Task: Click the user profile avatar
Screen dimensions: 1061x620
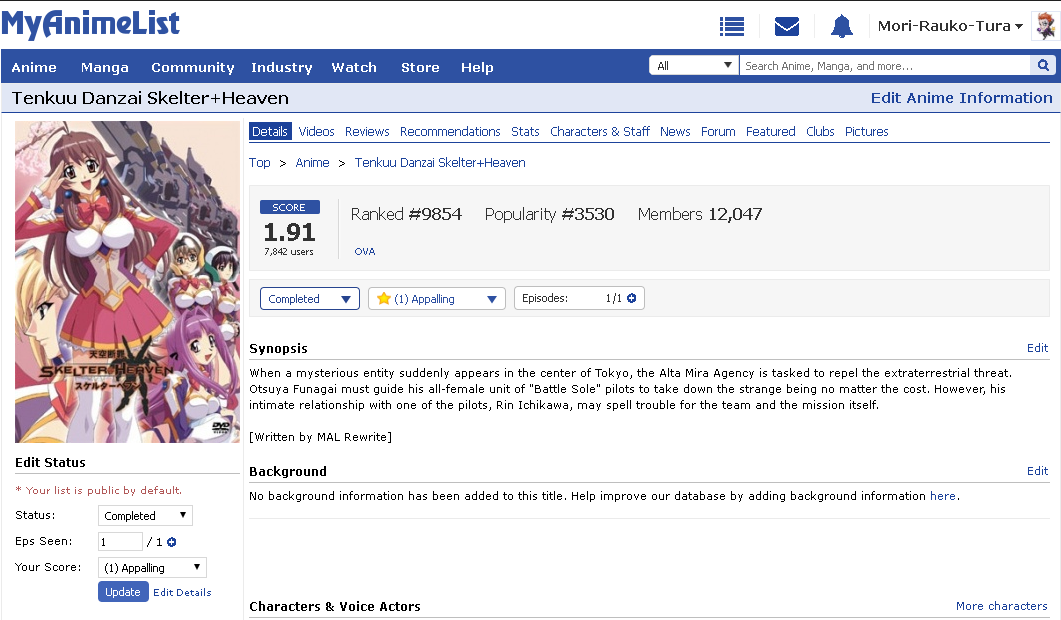Action: click(1044, 27)
